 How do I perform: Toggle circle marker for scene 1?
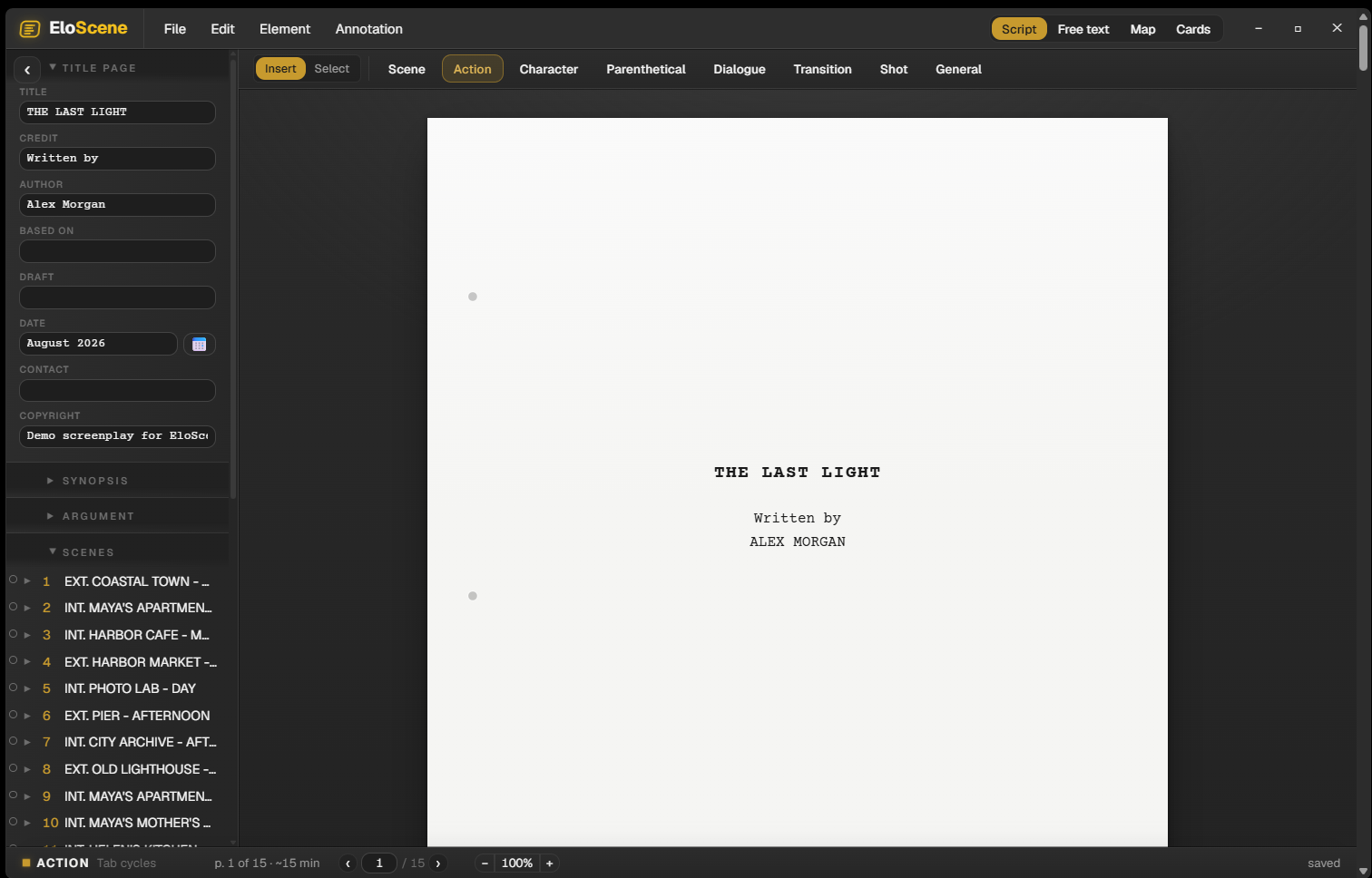tap(13, 580)
